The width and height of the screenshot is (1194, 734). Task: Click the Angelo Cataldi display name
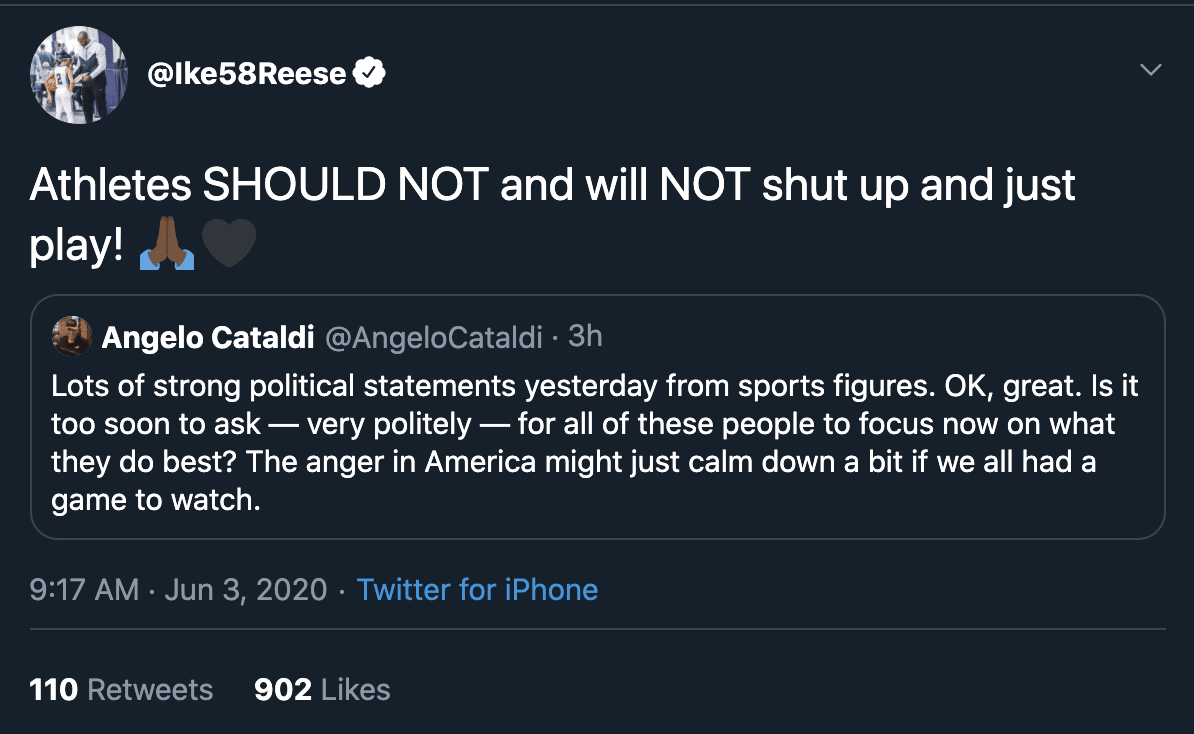pyautogui.click(x=207, y=338)
